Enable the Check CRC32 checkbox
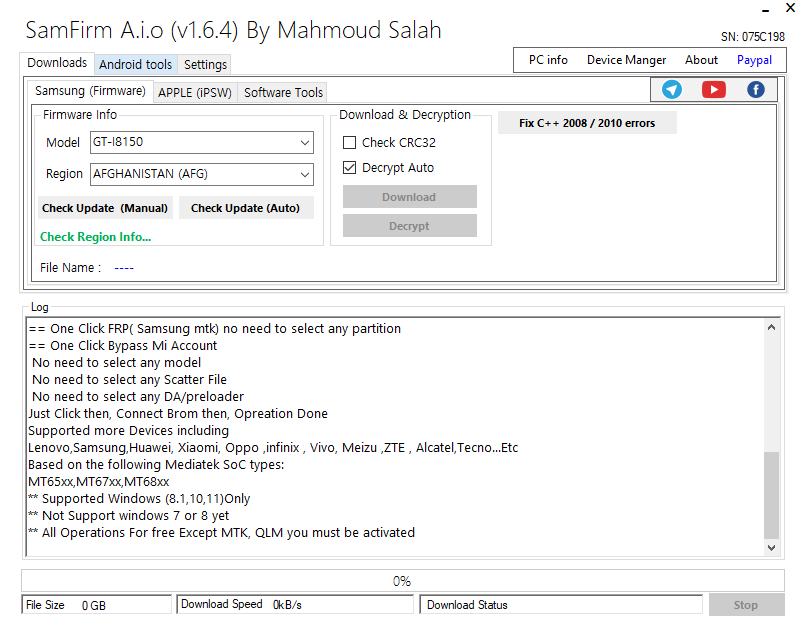 click(x=349, y=143)
